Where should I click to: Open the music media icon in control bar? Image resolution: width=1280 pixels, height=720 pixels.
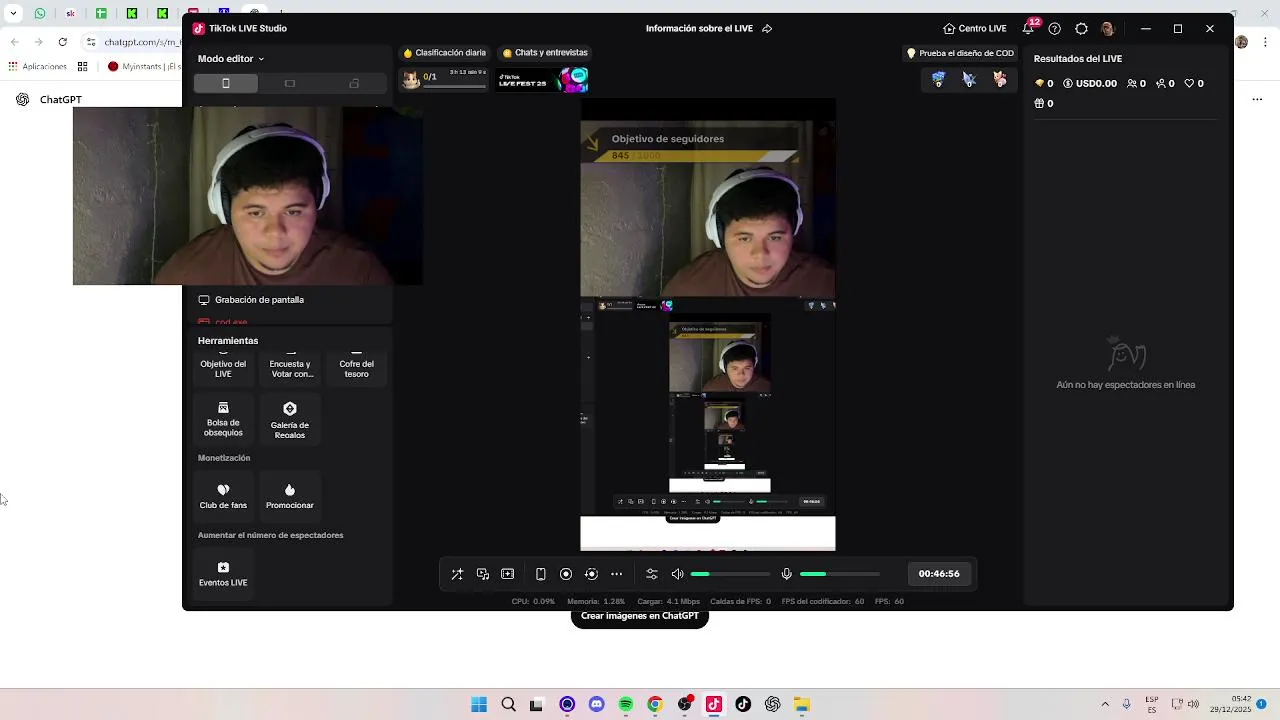(483, 574)
